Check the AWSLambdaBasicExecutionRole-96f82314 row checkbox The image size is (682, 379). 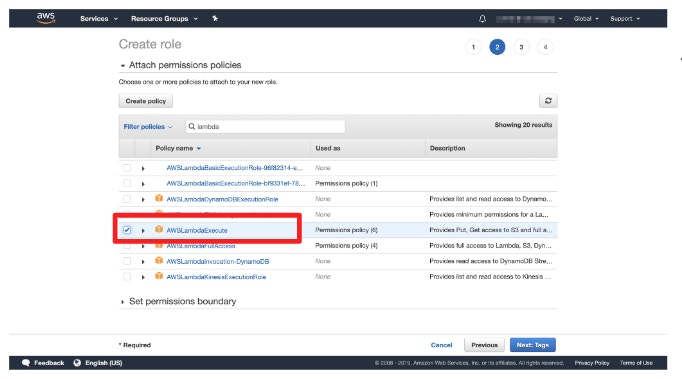coord(127,168)
